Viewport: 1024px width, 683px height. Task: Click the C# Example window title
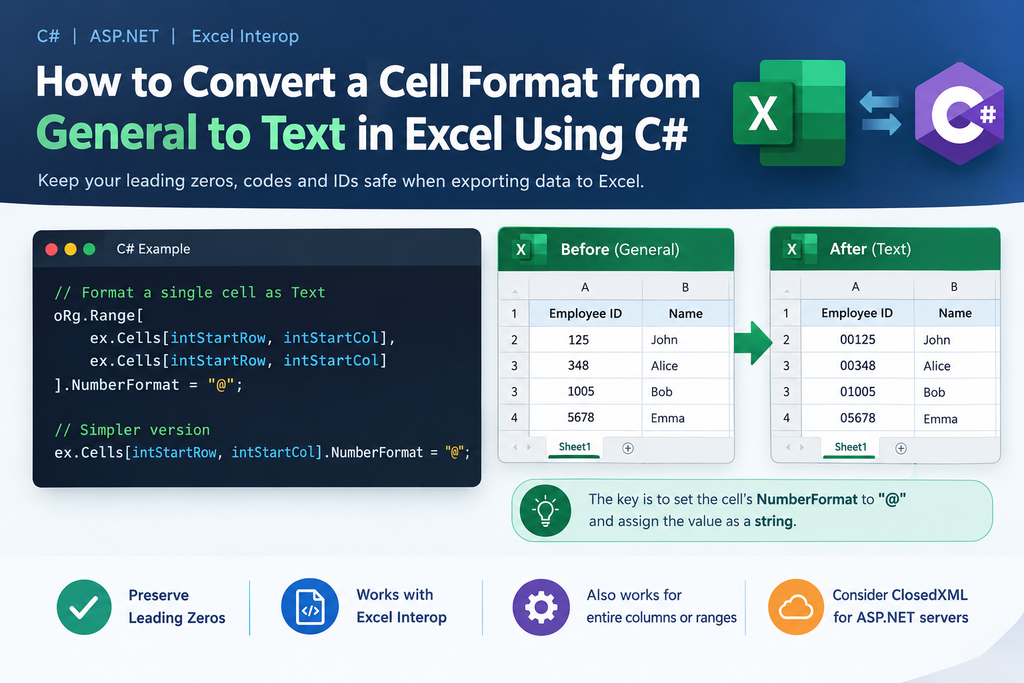click(x=153, y=249)
